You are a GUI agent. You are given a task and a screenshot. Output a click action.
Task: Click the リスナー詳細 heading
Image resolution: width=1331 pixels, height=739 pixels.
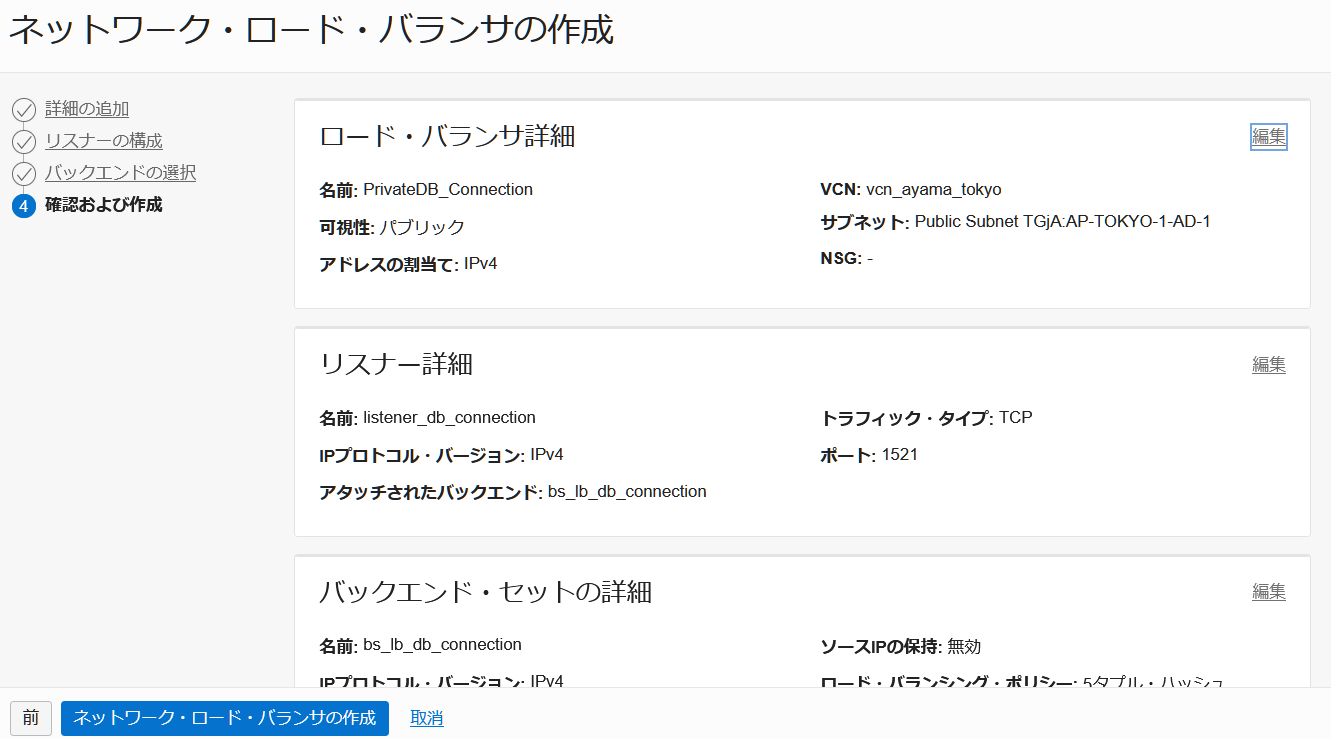pyautogui.click(x=396, y=364)
